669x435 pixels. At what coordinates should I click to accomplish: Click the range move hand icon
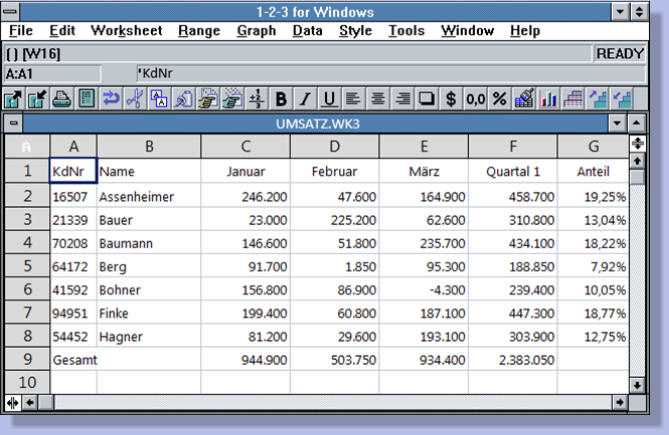coord(232,99)
